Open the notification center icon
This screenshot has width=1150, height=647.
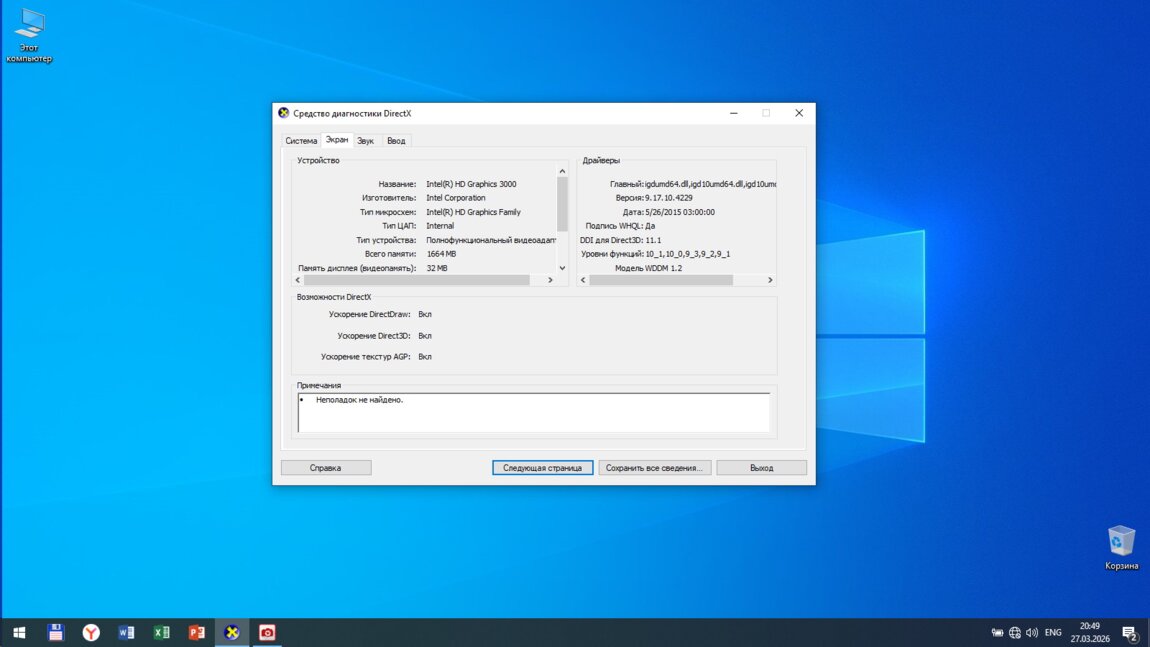tap(1129, 632)
